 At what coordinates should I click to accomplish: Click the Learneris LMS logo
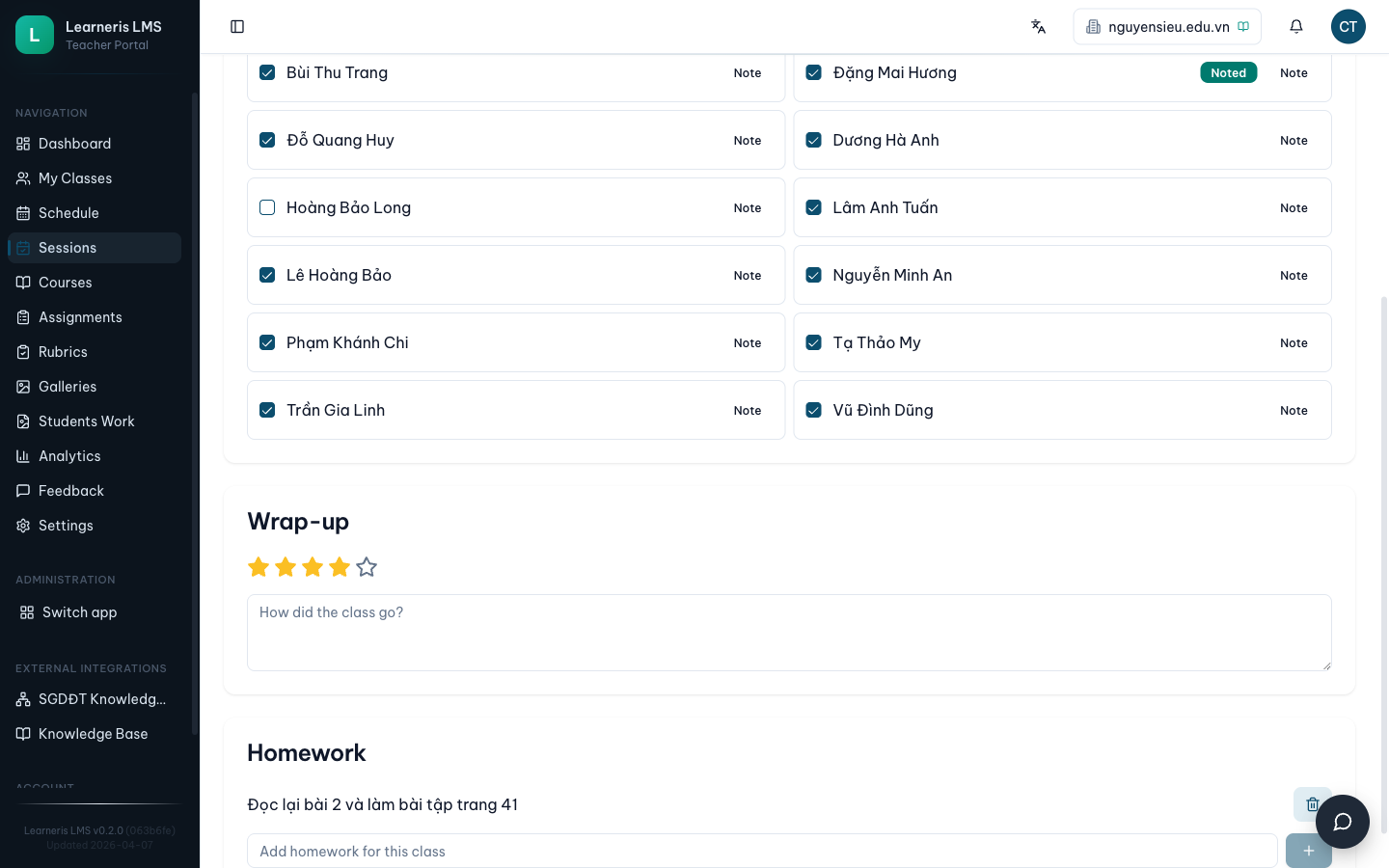[35, 35]
